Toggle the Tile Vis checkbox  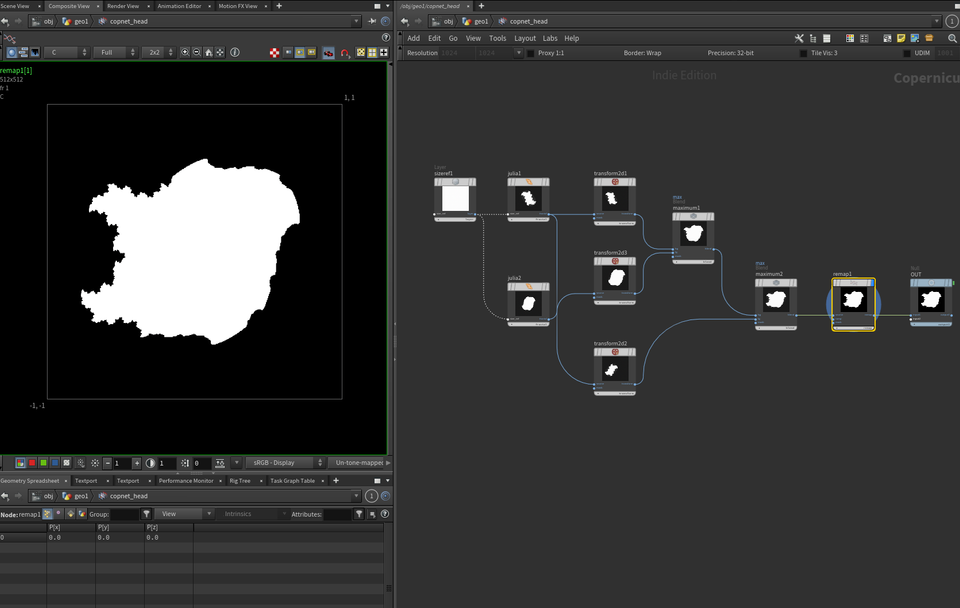click(803, 53)
